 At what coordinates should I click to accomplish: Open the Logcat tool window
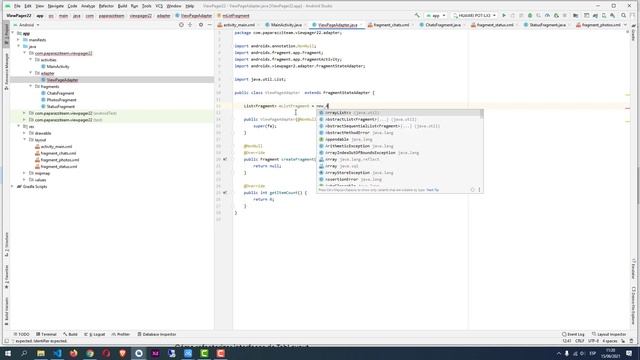[x=95, y=334]
